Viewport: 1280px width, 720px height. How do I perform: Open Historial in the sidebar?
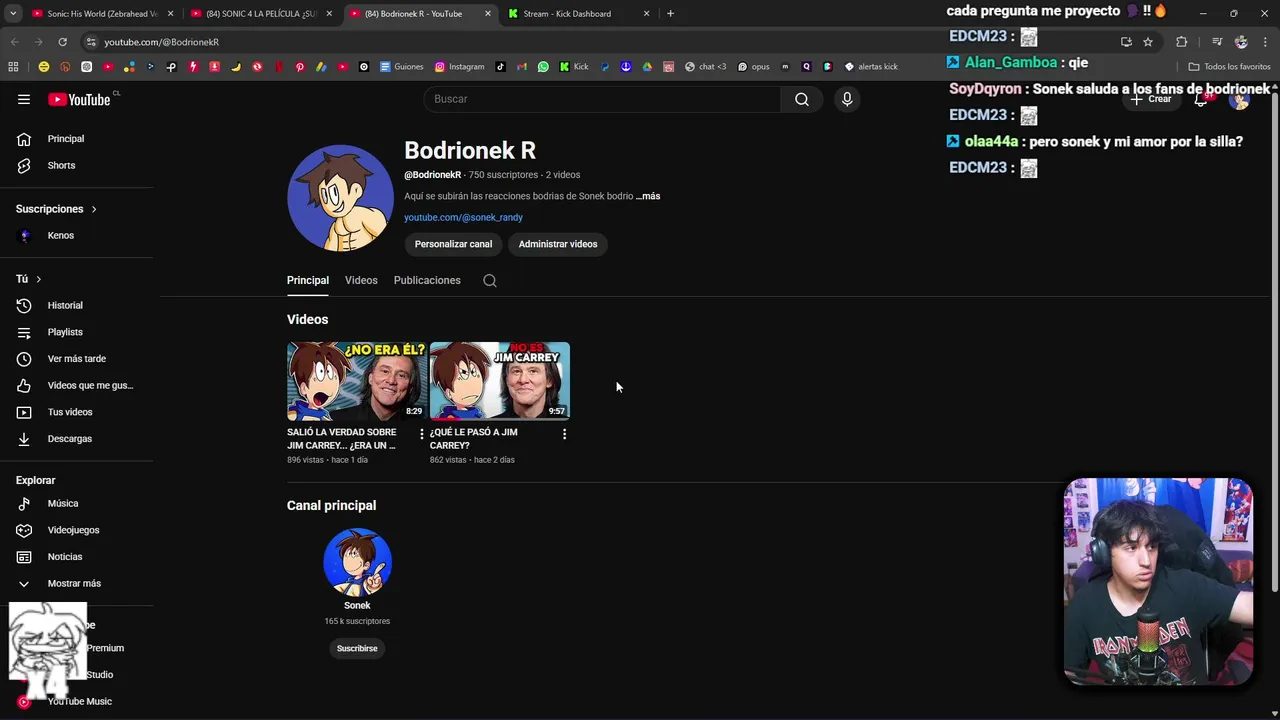65,305
